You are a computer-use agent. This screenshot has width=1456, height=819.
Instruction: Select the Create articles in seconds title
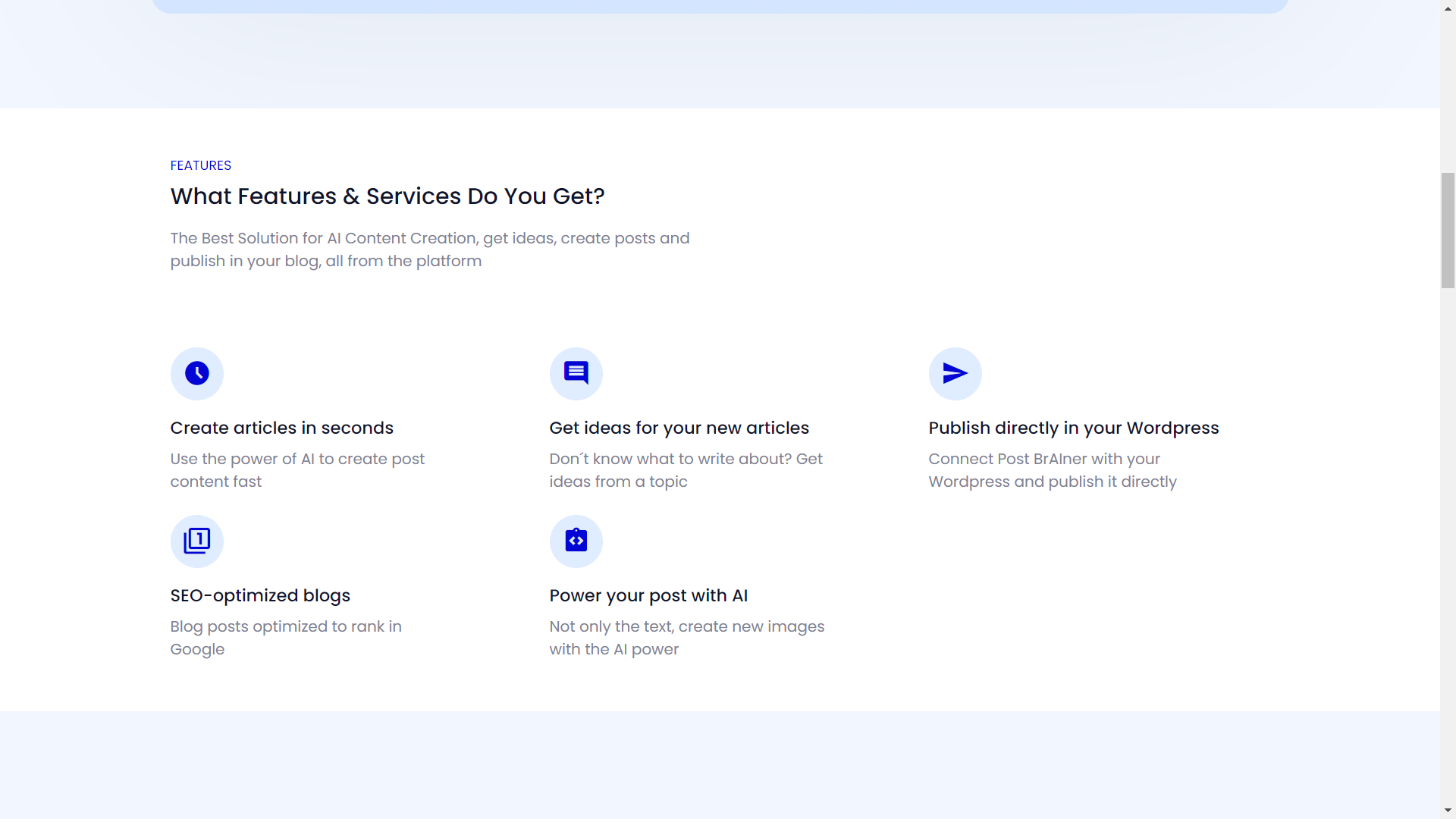[282, 428]
